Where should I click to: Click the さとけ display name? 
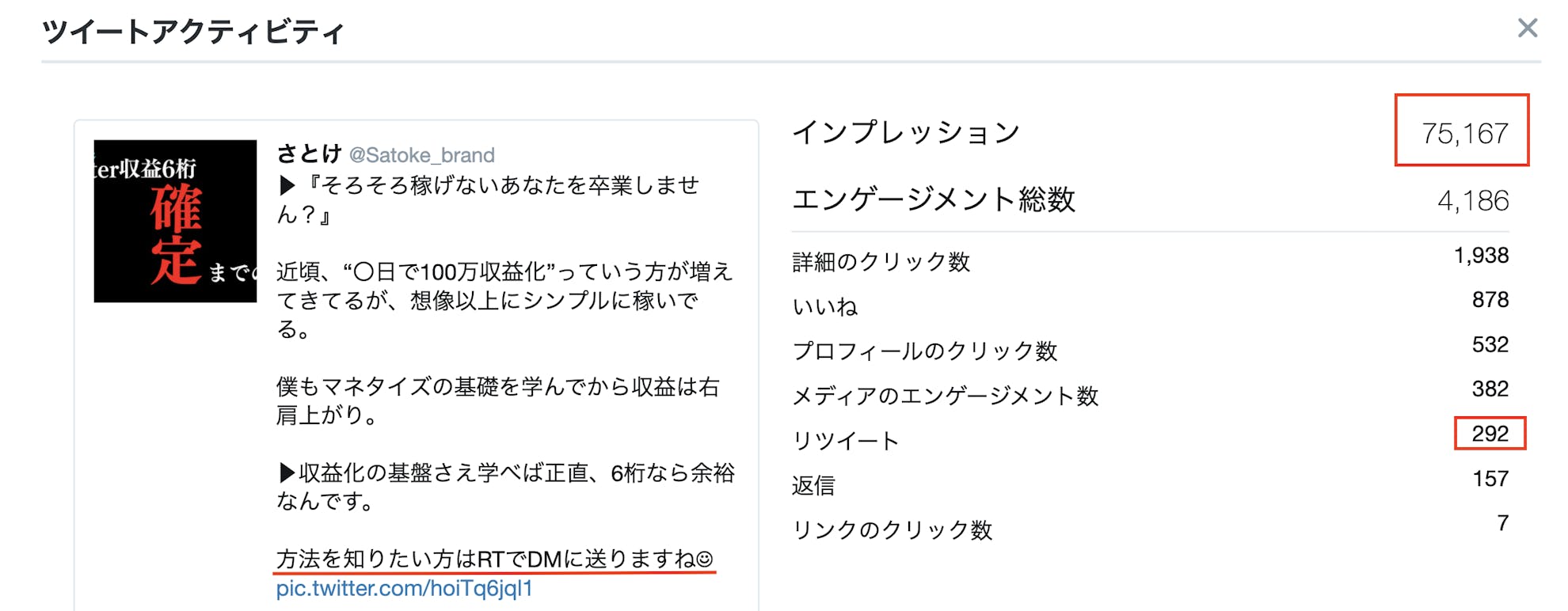(309, 154)
